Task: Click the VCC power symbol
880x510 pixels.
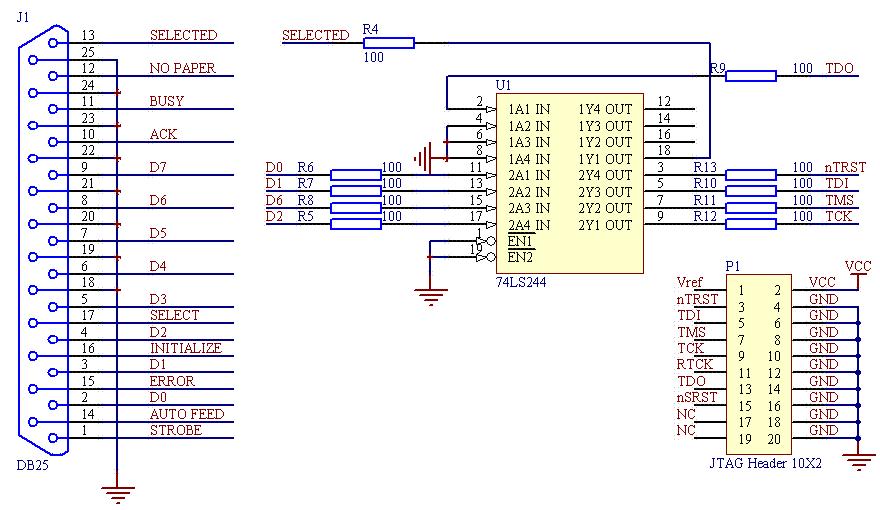Action: 858,274
